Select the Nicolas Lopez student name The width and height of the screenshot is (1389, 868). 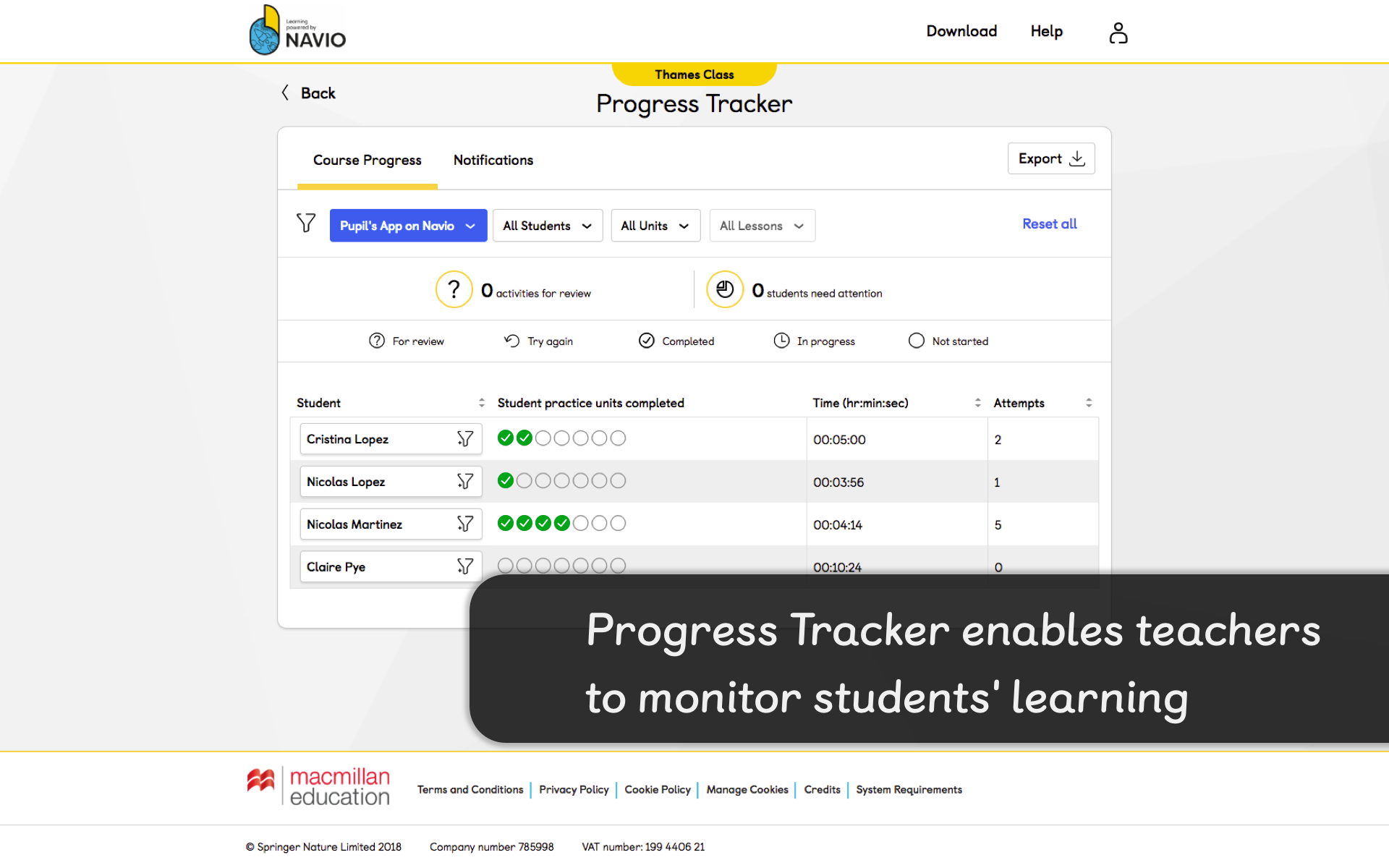[x=346, y=482]
